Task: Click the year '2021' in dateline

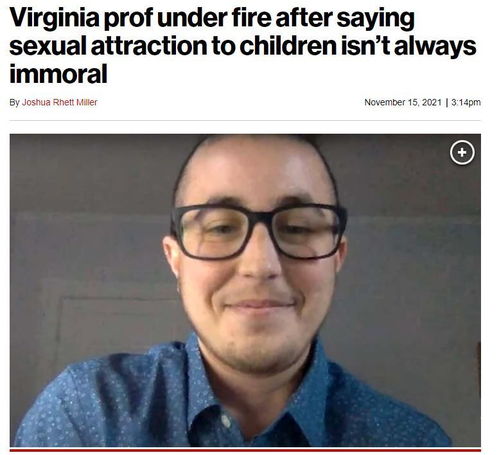Action: pos(432,102)
